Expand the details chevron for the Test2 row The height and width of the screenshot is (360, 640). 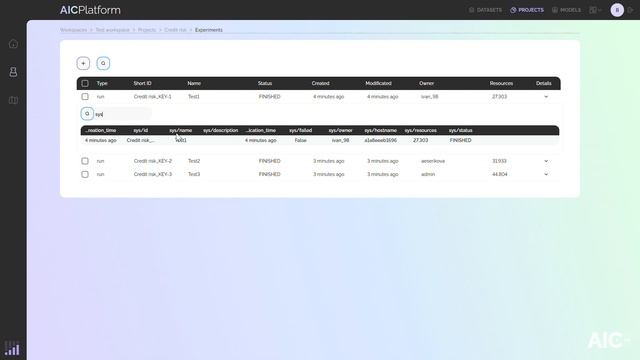point(546,161)
